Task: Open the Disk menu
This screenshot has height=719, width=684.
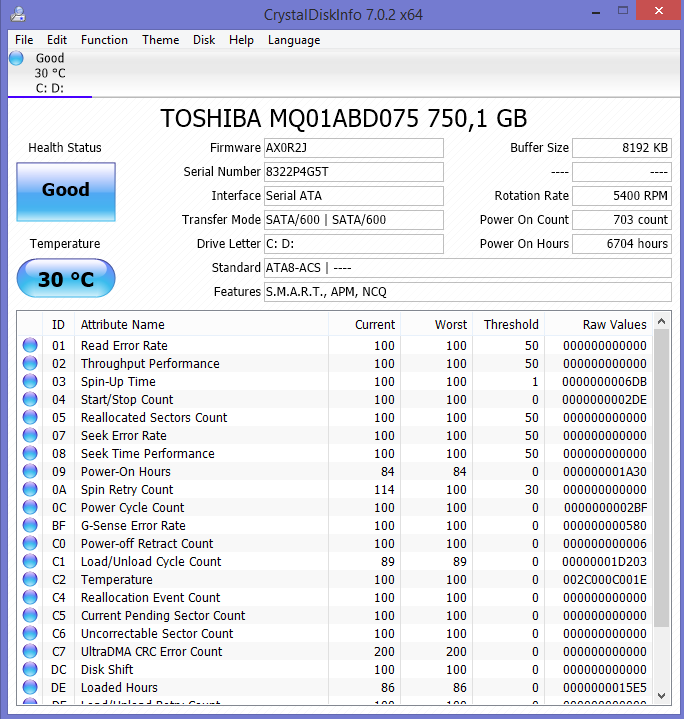Action: tap(204, 40)
